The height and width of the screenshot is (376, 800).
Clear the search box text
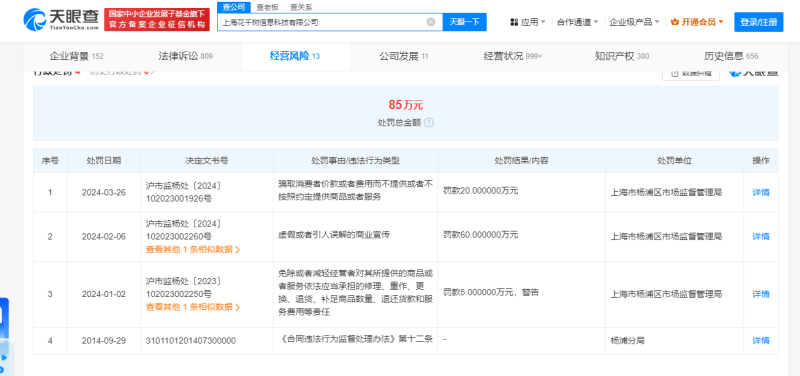point(431,22)
